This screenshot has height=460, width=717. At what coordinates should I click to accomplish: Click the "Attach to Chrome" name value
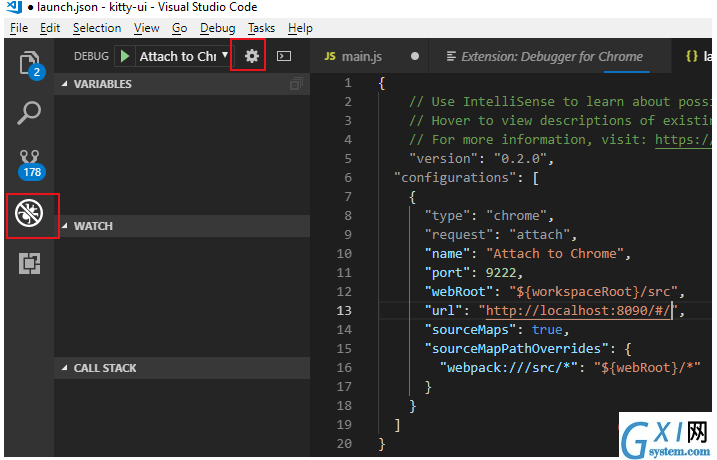click(555, 254)
